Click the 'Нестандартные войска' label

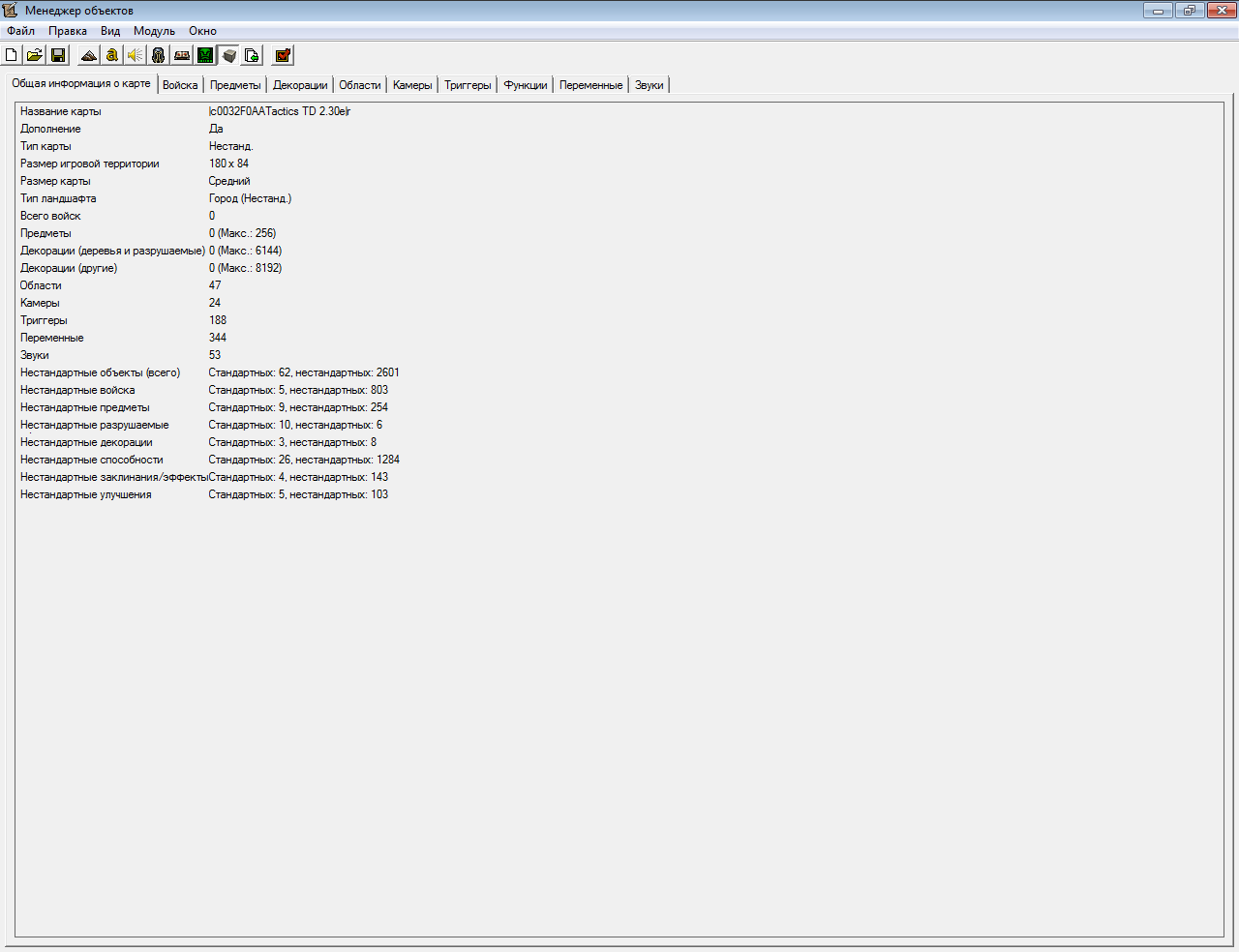tap(77, 390)
